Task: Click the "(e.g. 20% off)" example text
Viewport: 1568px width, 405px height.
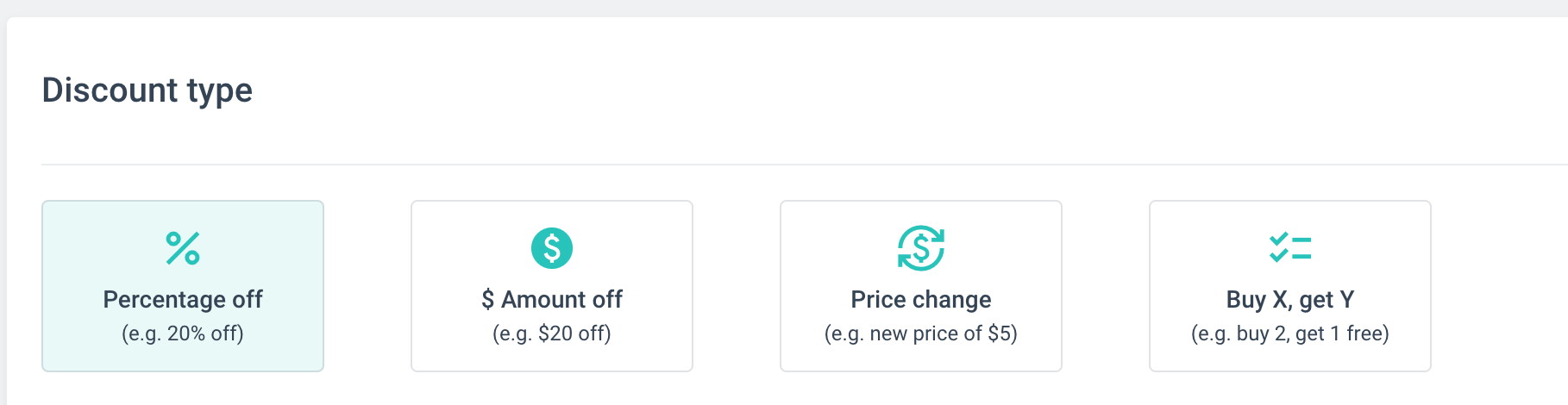Action: click(183, 333)
